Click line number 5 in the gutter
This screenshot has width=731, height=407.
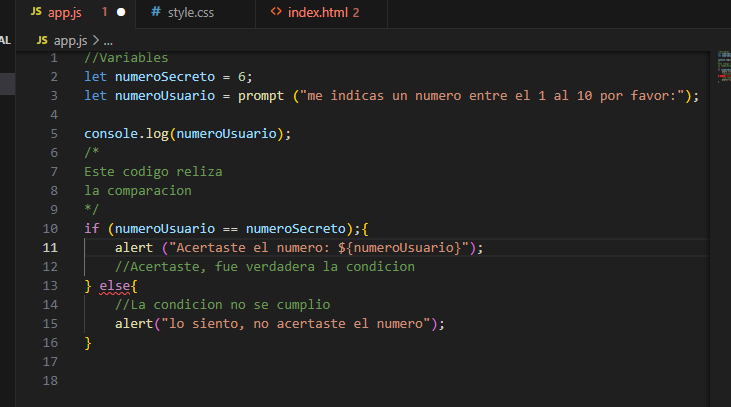click(x=54, y=134)
